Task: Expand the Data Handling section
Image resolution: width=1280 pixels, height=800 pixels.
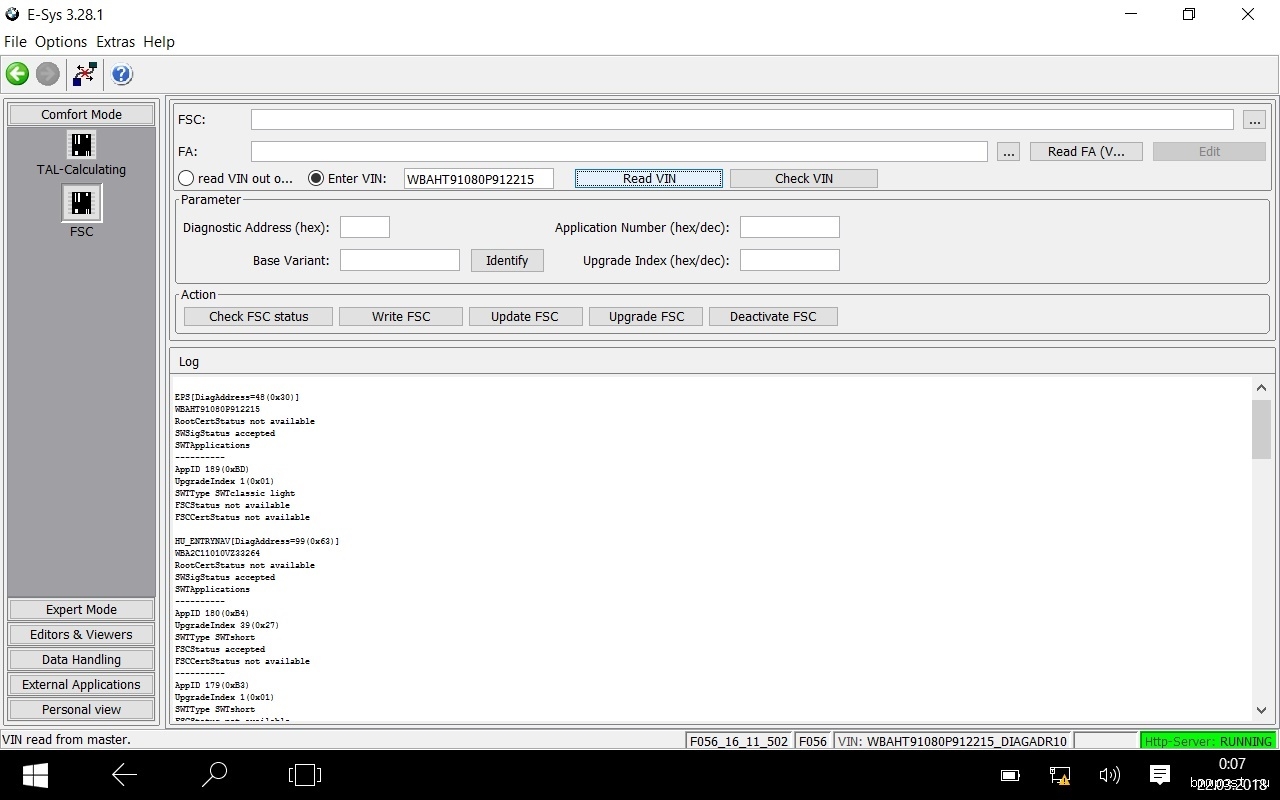Action: [81, 660]
